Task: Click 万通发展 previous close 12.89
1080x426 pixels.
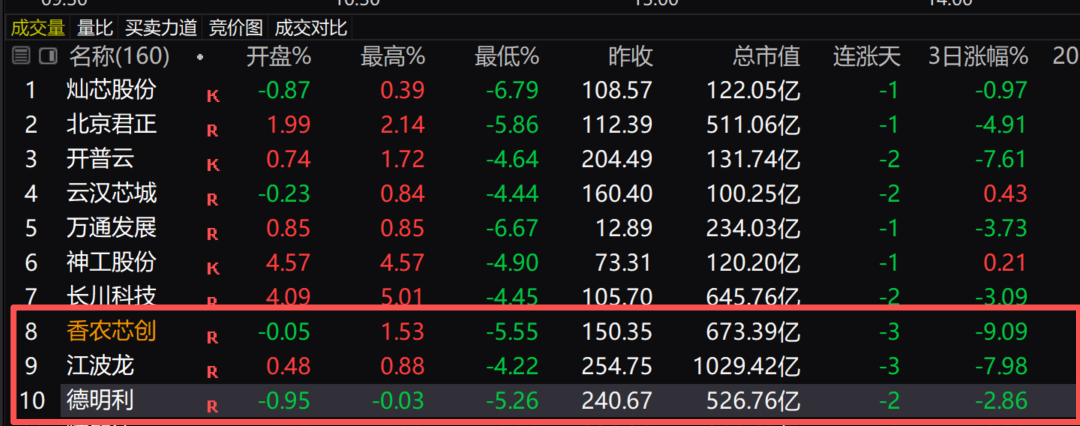Action: click(x=623, y=228)
